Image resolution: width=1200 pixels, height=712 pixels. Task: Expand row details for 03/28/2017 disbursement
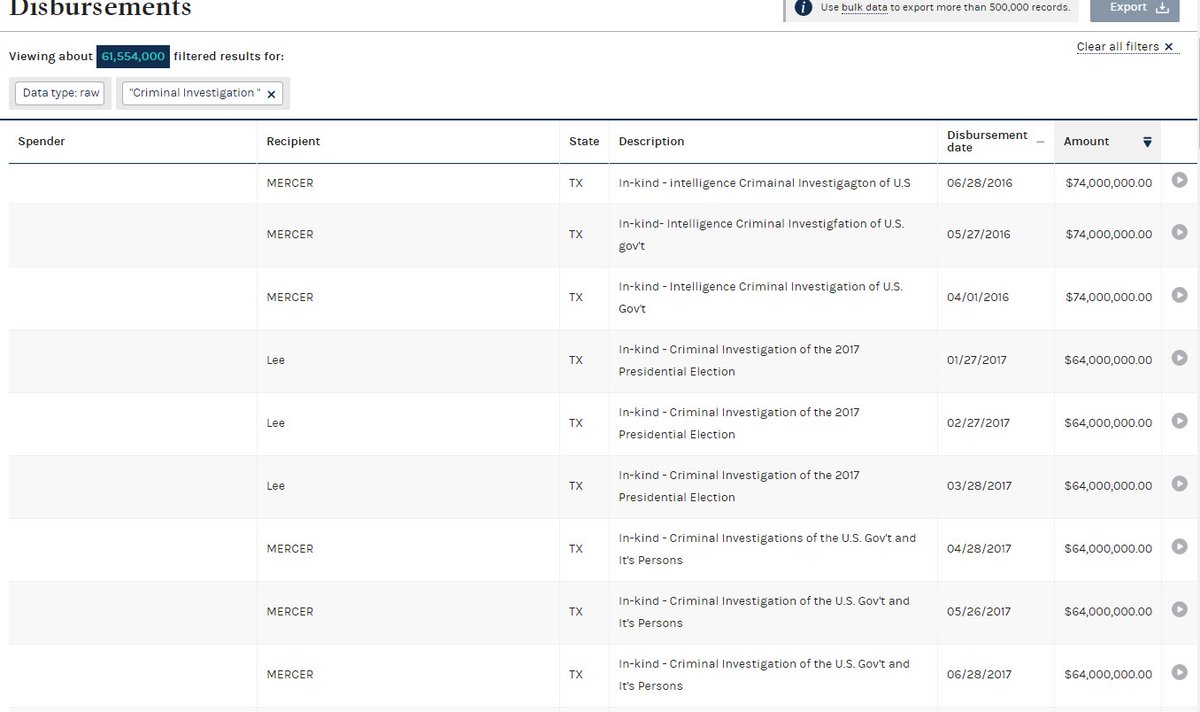coord(1180,484)
